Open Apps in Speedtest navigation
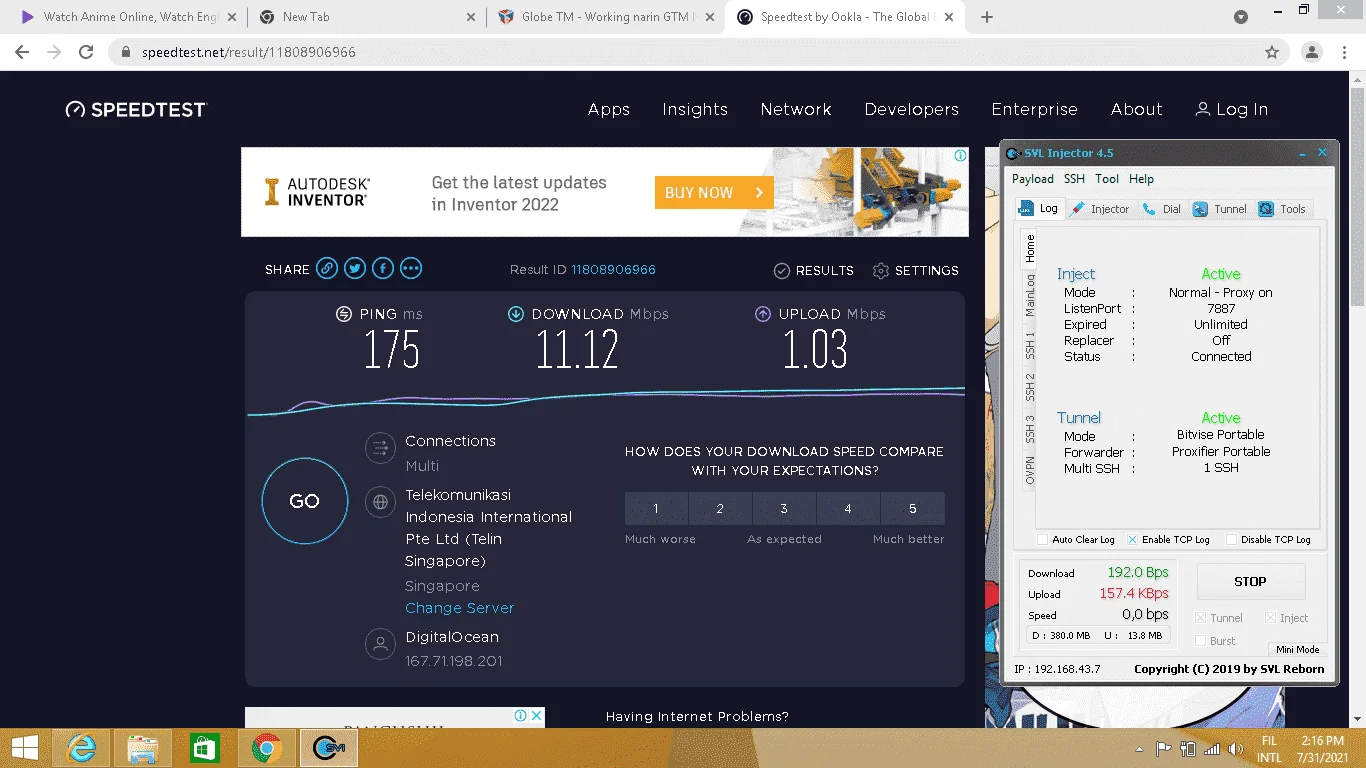 click(x=609, y=109)
